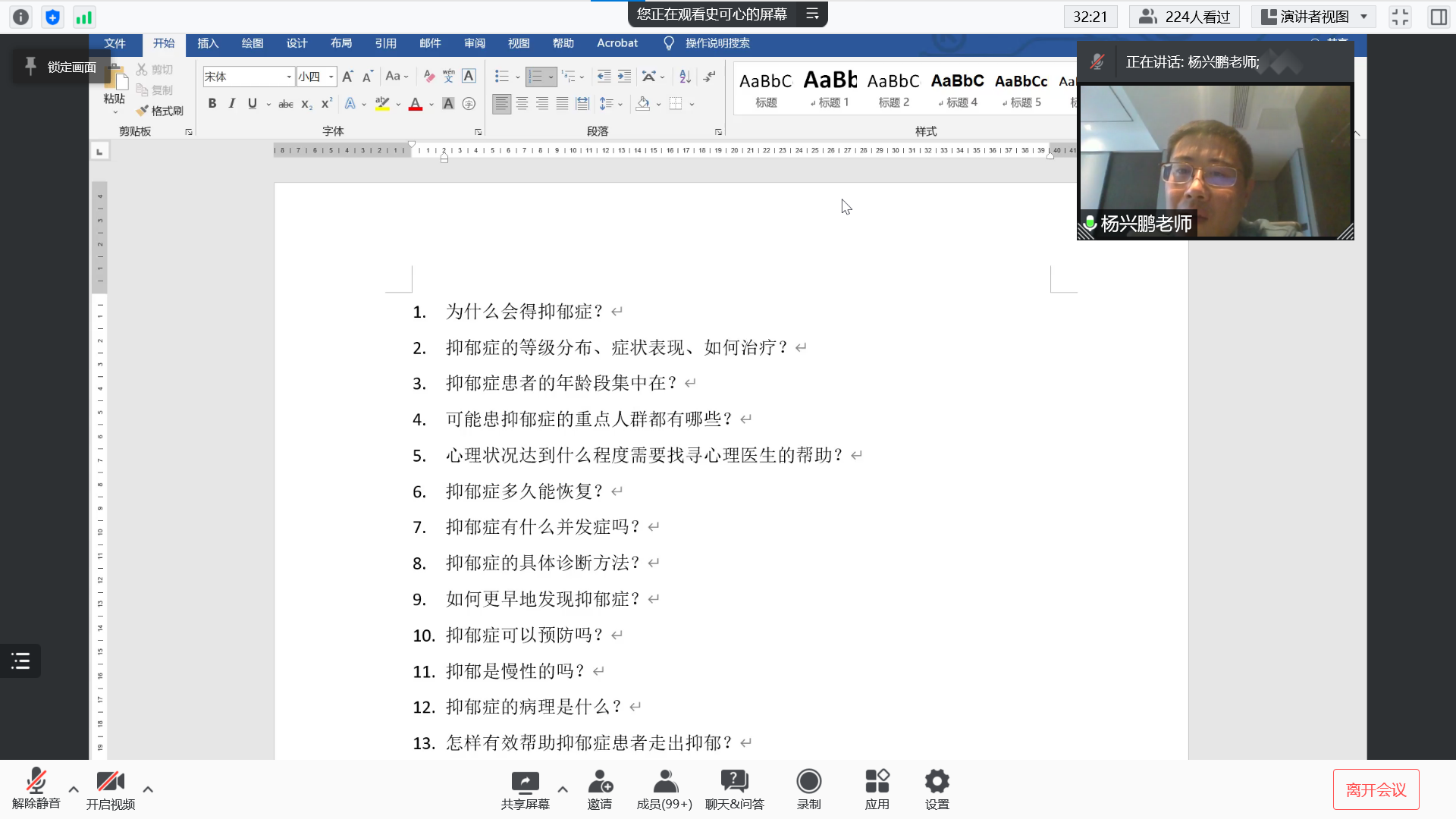Toggle lock screen pin
Screen dimensions: 1456x819
pyautogui.click(x=31, y=67)
